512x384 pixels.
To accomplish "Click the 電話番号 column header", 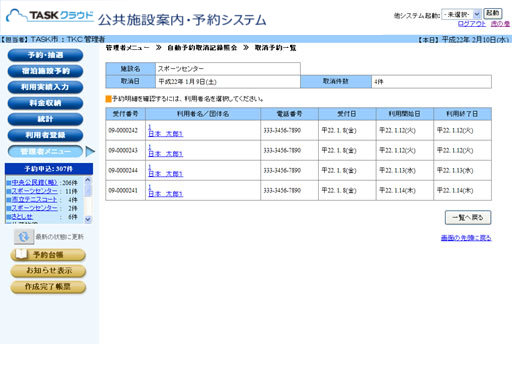I will (x=289, y=114).
